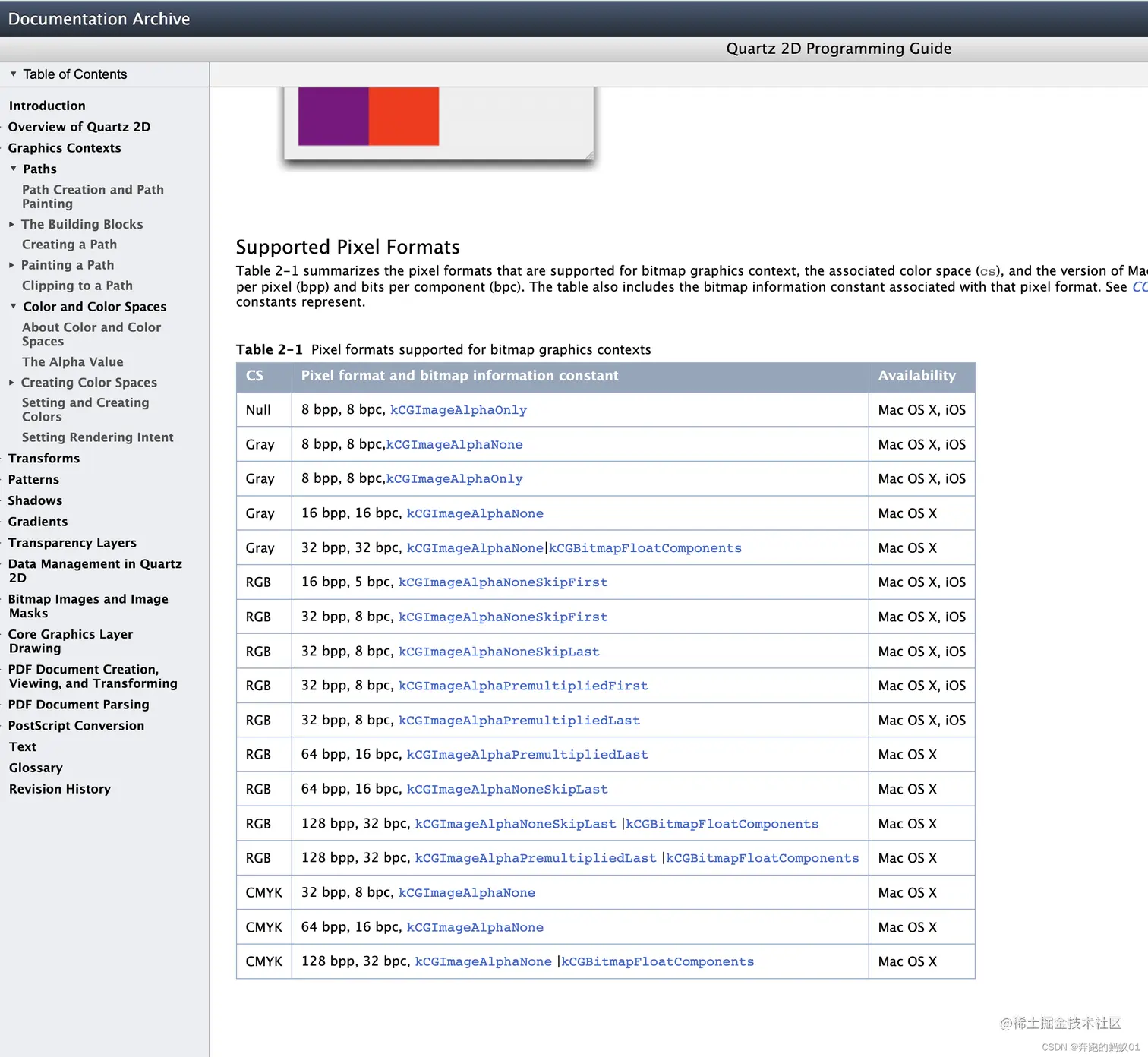Image resolution: width=1148 pixels, height=1057 pixels.
Task: Open Setting and Creating Colors
Action: click(x=85, y=409)
